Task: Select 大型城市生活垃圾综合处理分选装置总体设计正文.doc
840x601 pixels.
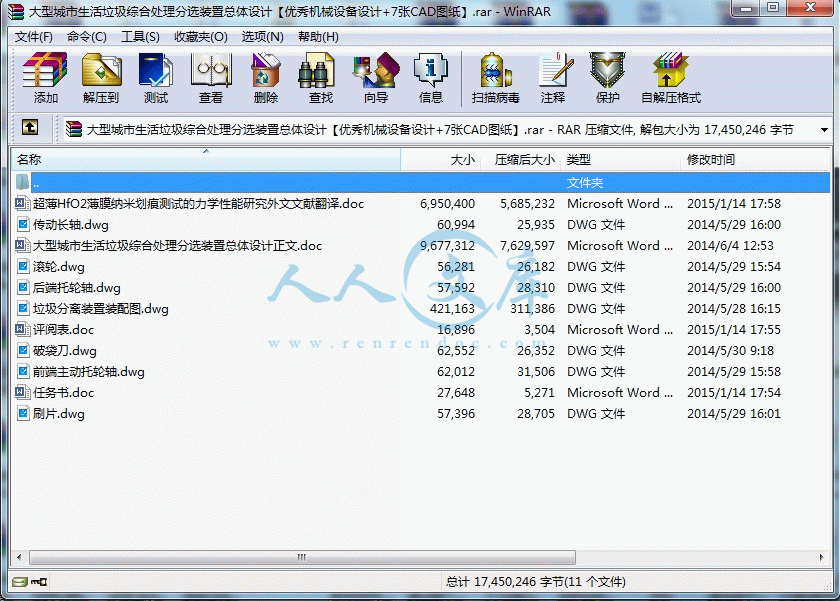Action: (x=177, y=245)
